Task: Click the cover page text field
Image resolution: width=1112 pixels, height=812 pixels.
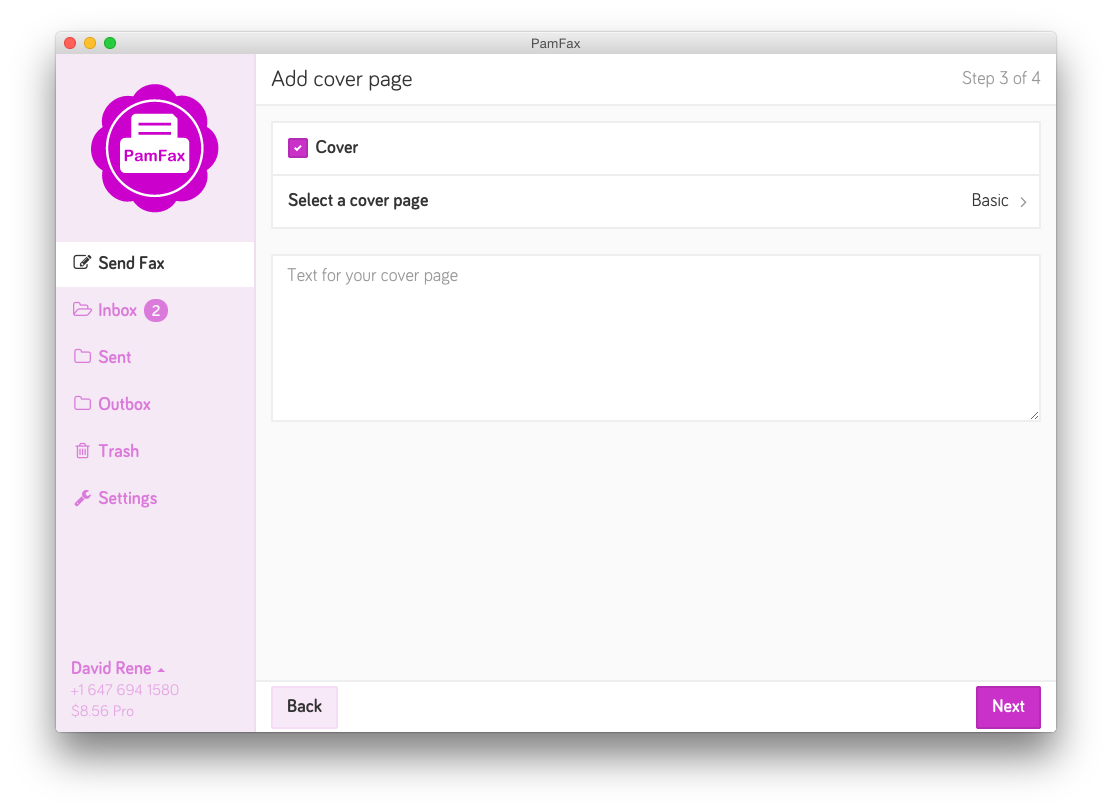Action: [x=656, y=338]
